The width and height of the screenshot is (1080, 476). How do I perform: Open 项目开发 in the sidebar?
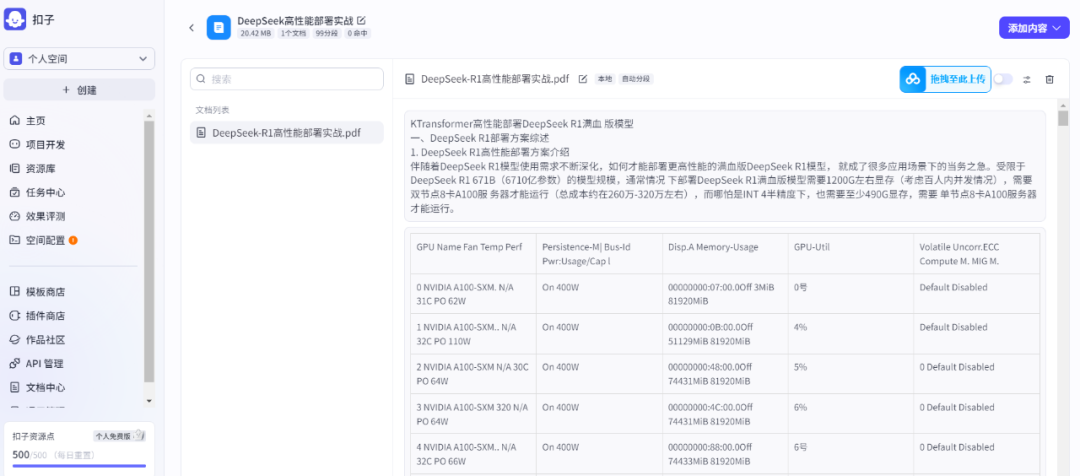[x=45, y=145]
